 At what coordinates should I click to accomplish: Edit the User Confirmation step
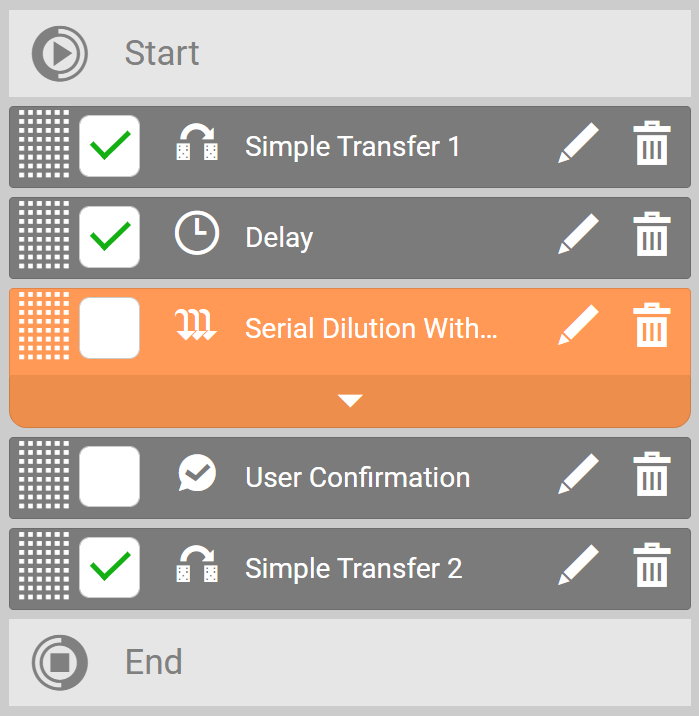point(578,477)
